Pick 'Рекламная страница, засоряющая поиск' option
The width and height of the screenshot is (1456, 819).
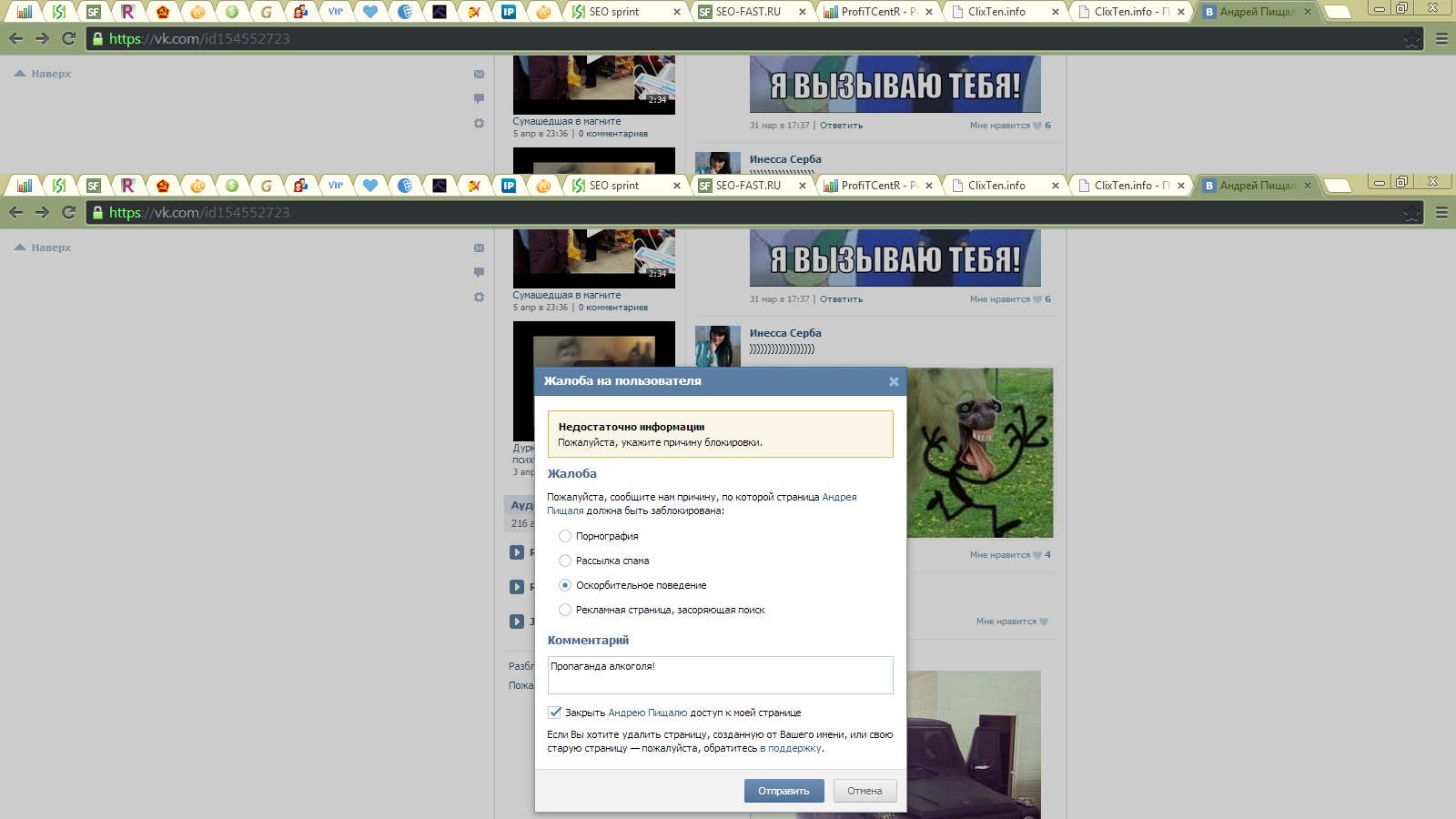(x=565, y=610)
